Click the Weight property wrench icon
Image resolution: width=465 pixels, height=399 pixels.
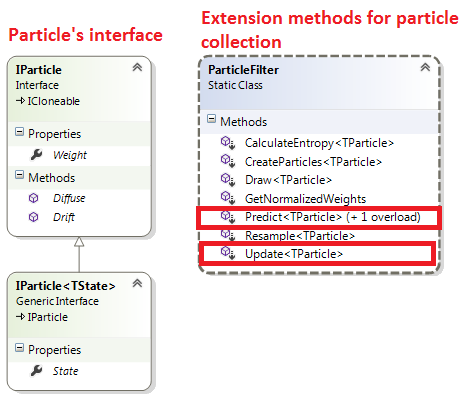click(x=36, y=155)
